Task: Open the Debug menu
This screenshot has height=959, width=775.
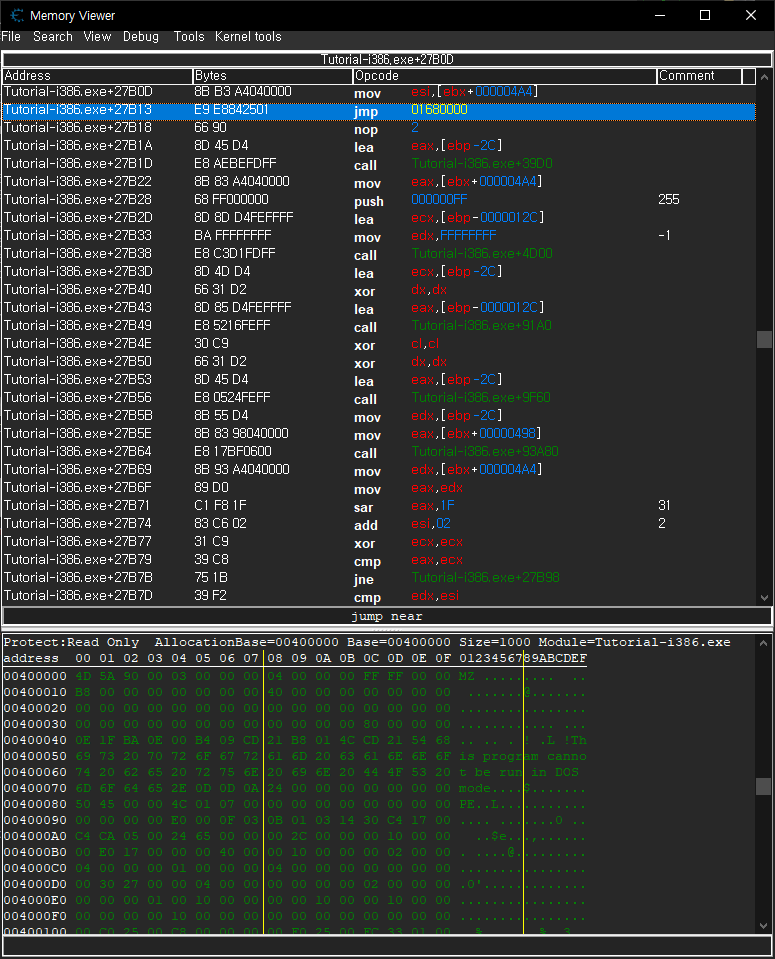Action: pyautogui.click(x=141, y=37)
